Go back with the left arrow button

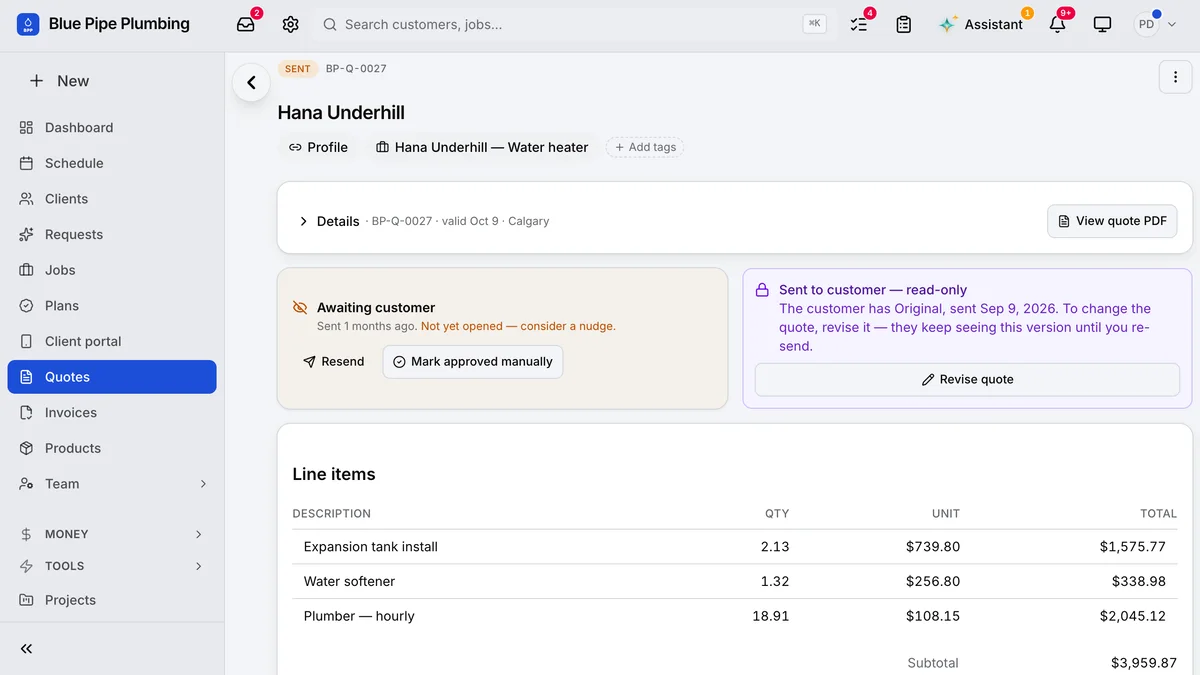point(251,83)
